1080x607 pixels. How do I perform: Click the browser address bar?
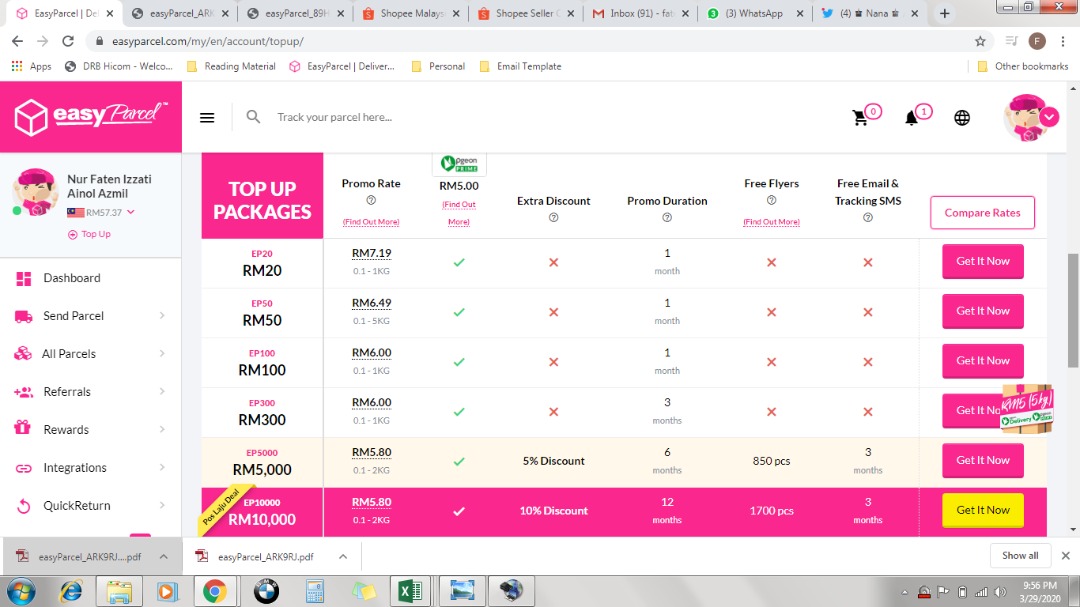pos(537,41)
